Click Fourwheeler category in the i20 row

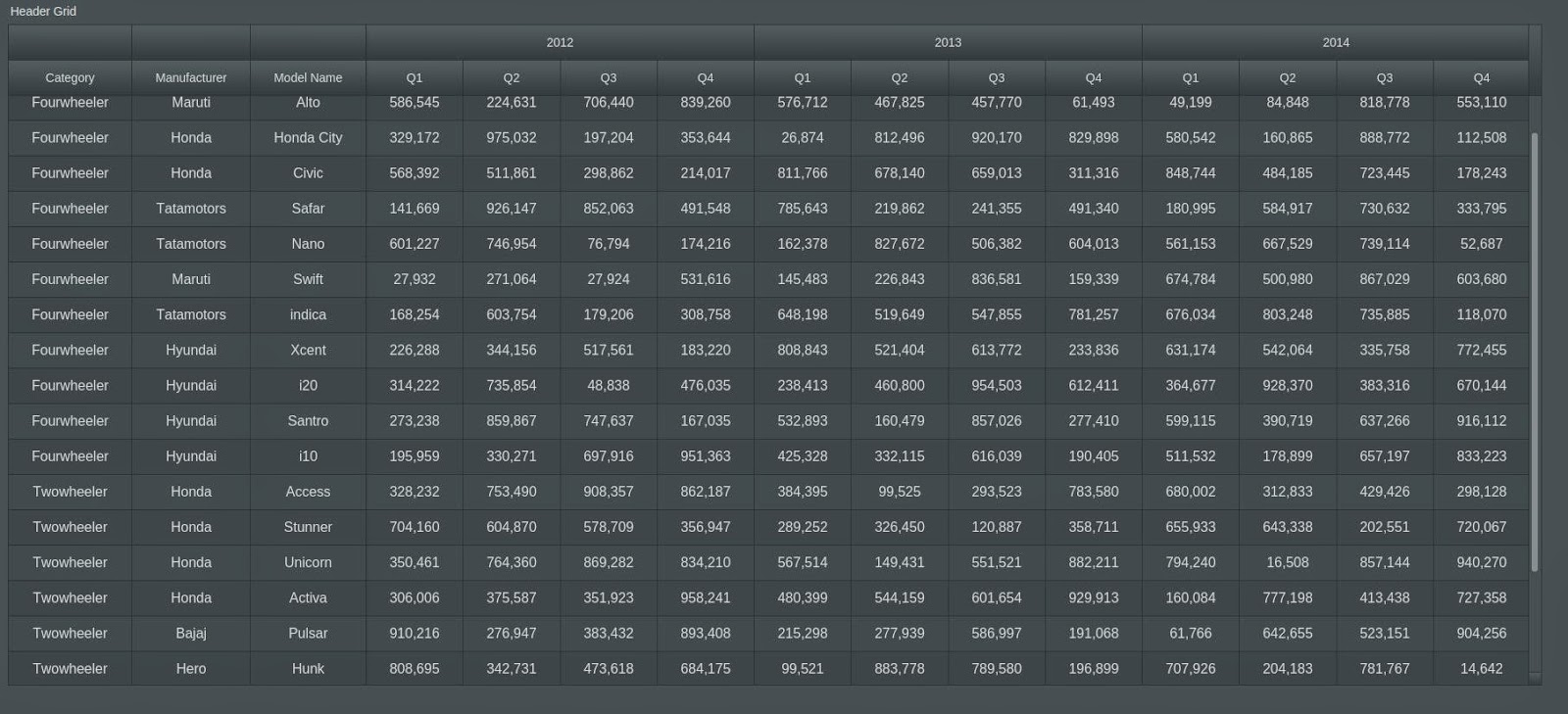(70, 385)
